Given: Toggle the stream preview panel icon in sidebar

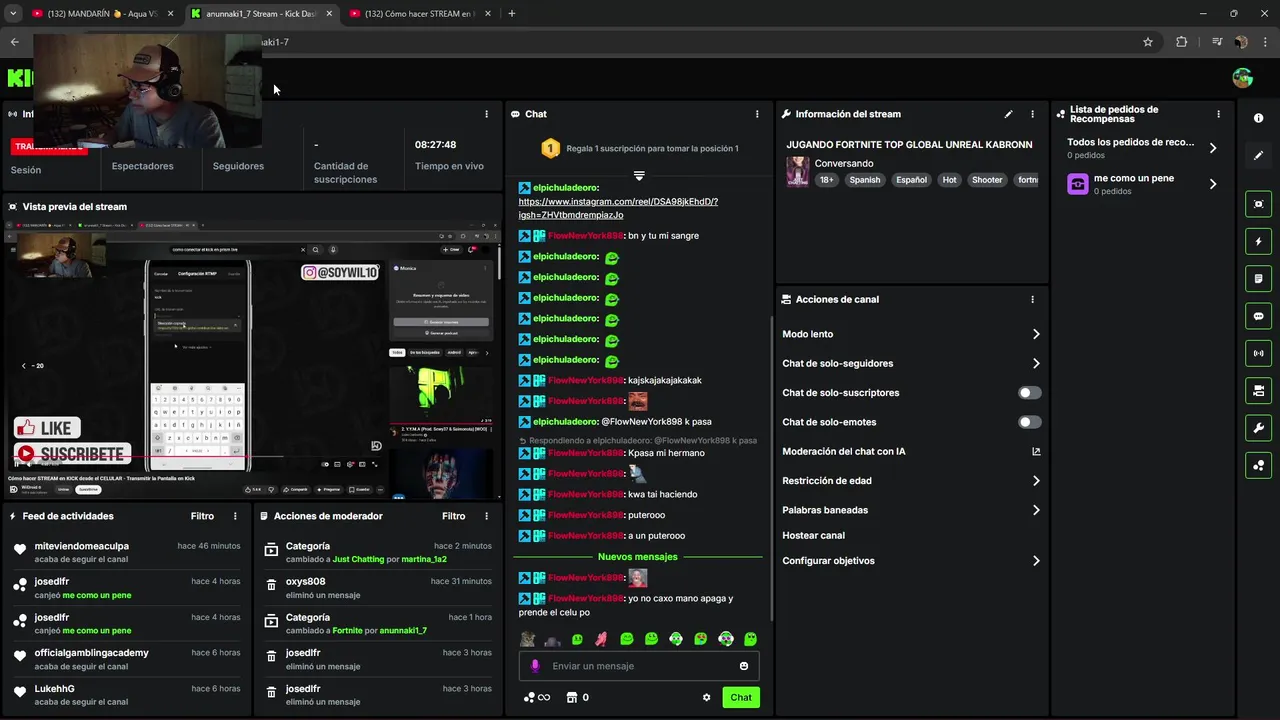Looking at the screenshot, I should tap(1258, 204).
